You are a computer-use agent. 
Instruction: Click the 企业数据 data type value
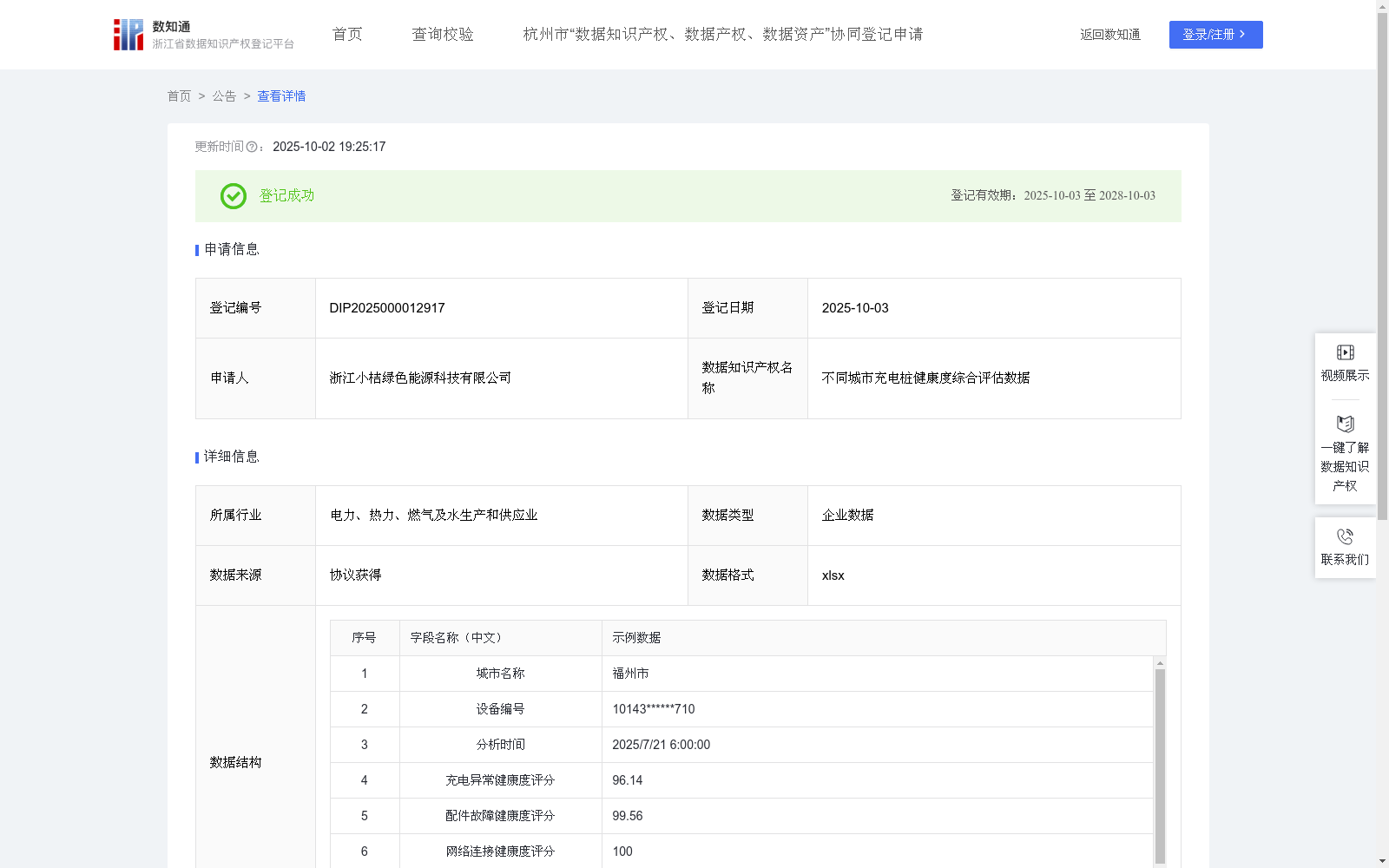(x=847, y=516)
